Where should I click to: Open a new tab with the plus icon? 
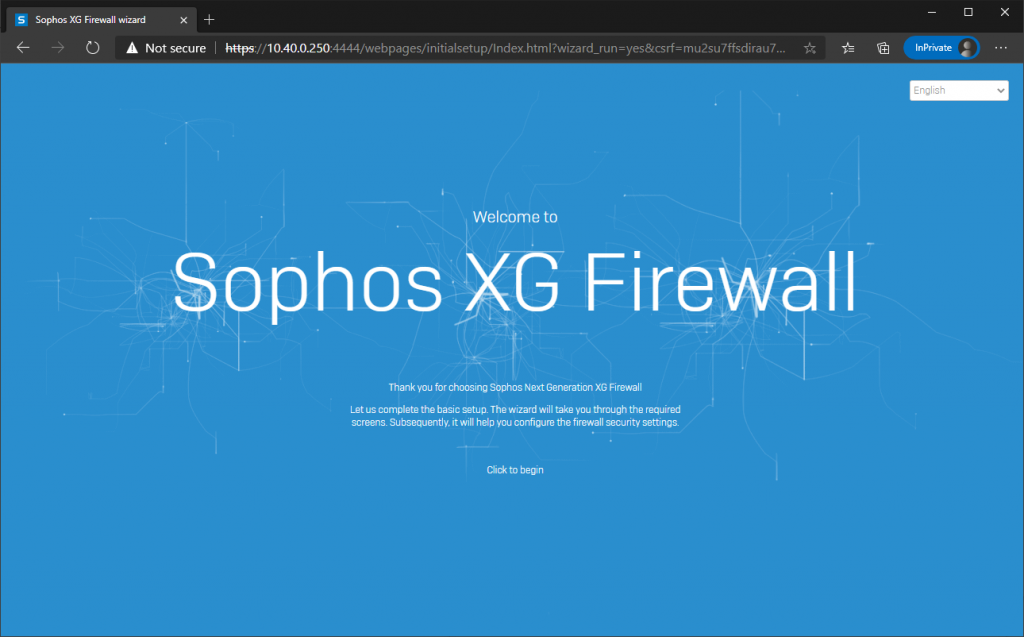coord(209,20)
